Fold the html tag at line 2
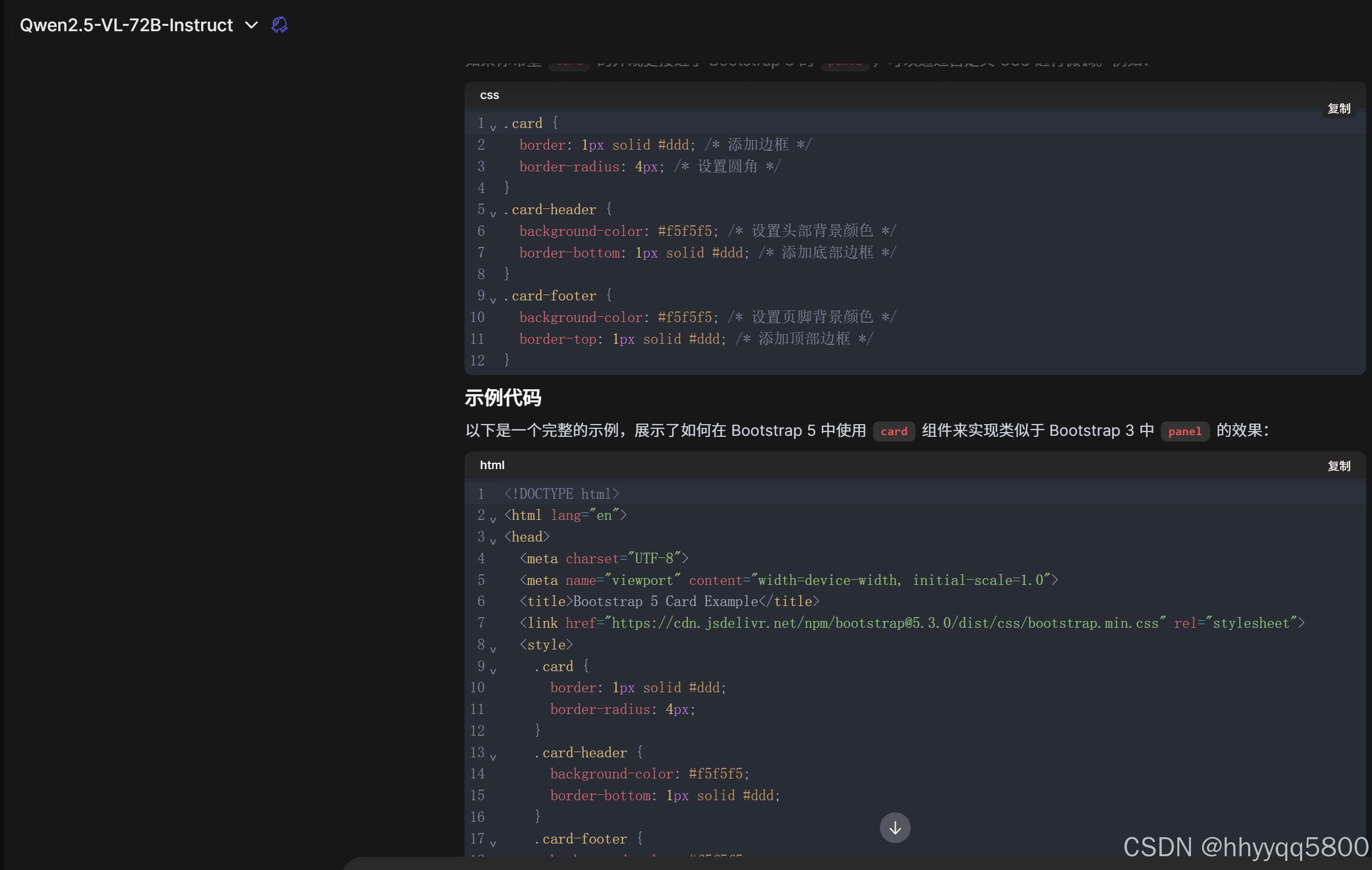The height and width of the screenshot is (870, 1372). coord(493,519)
